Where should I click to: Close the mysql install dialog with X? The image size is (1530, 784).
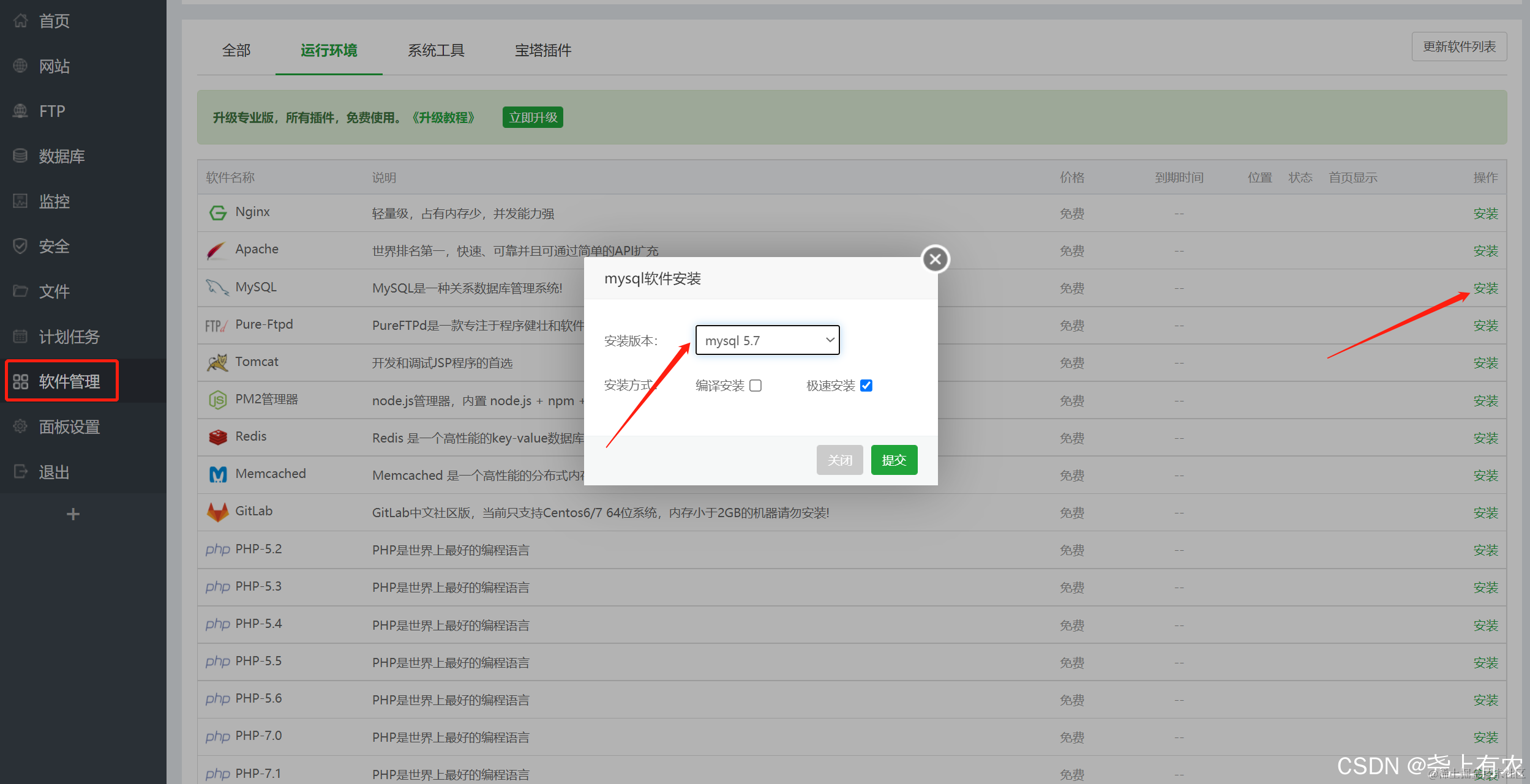[935, 259]
